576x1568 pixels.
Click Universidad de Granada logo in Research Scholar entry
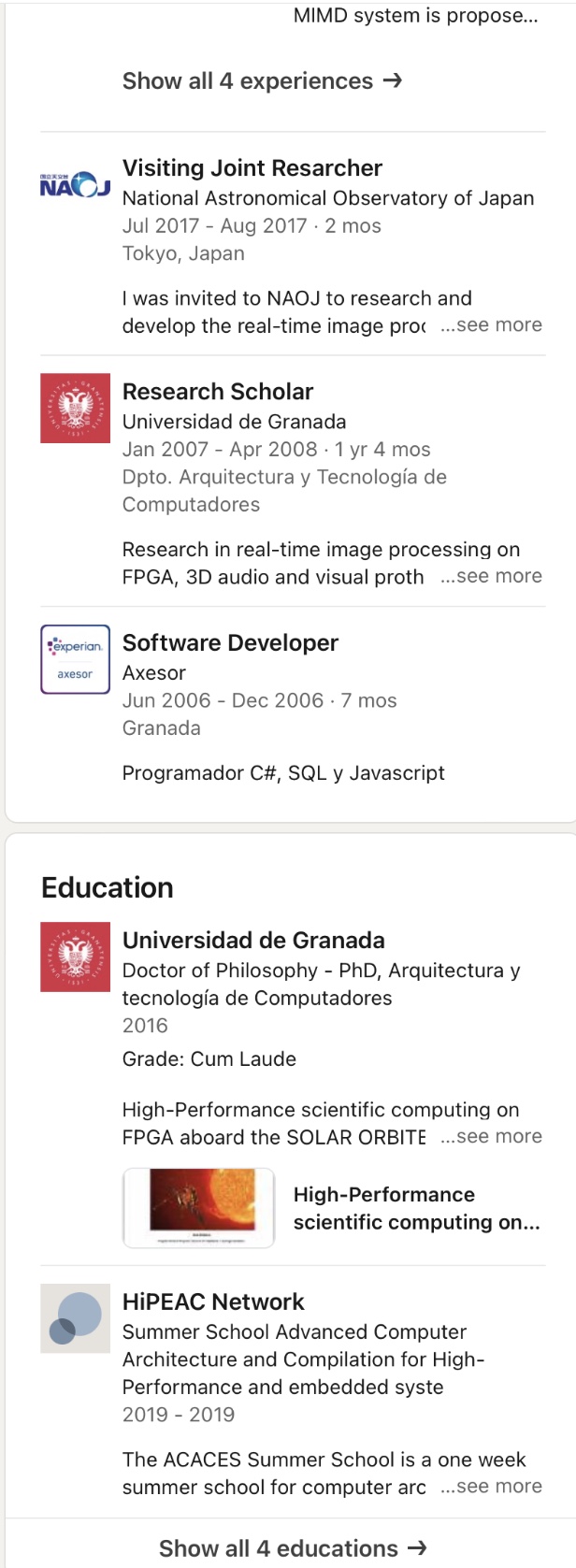[x=75, y=409]
